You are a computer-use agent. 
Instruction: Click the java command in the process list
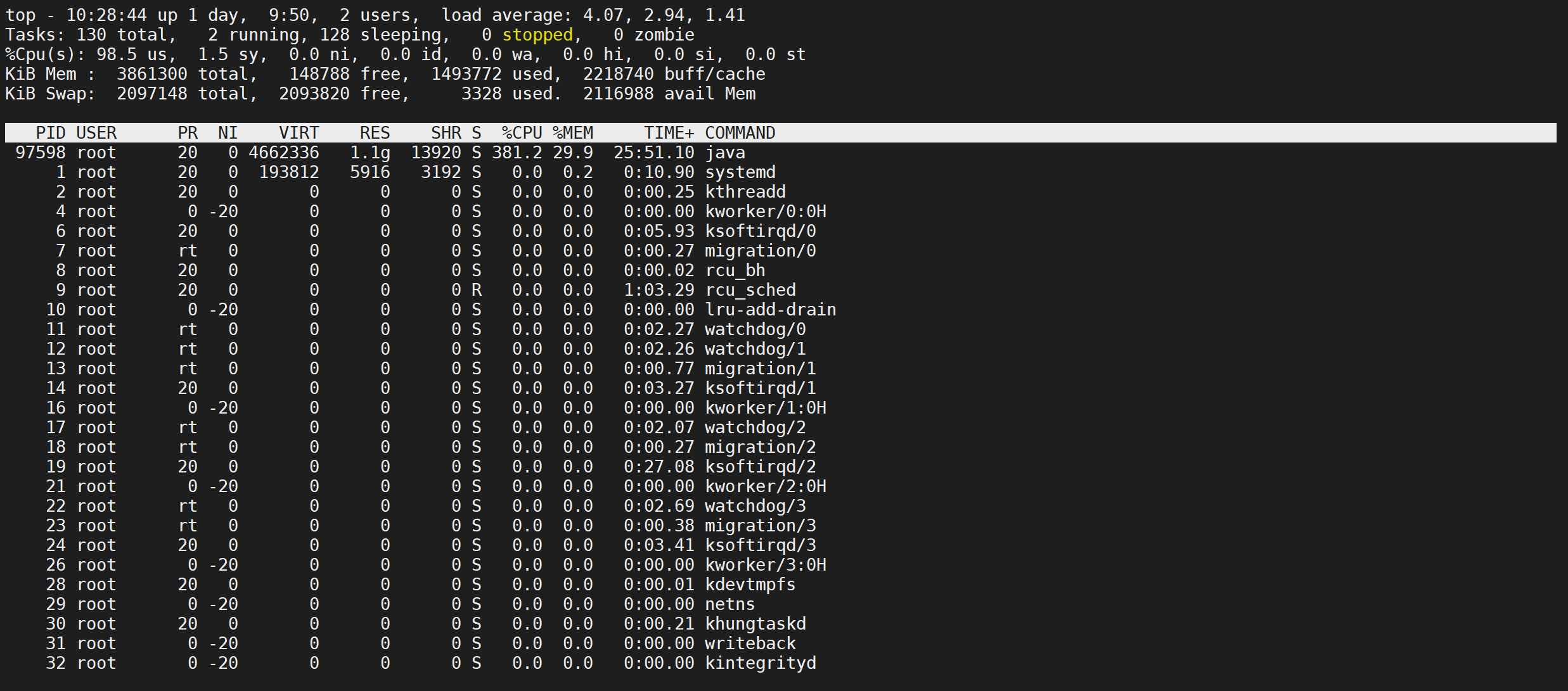click(x=725, y=153)
